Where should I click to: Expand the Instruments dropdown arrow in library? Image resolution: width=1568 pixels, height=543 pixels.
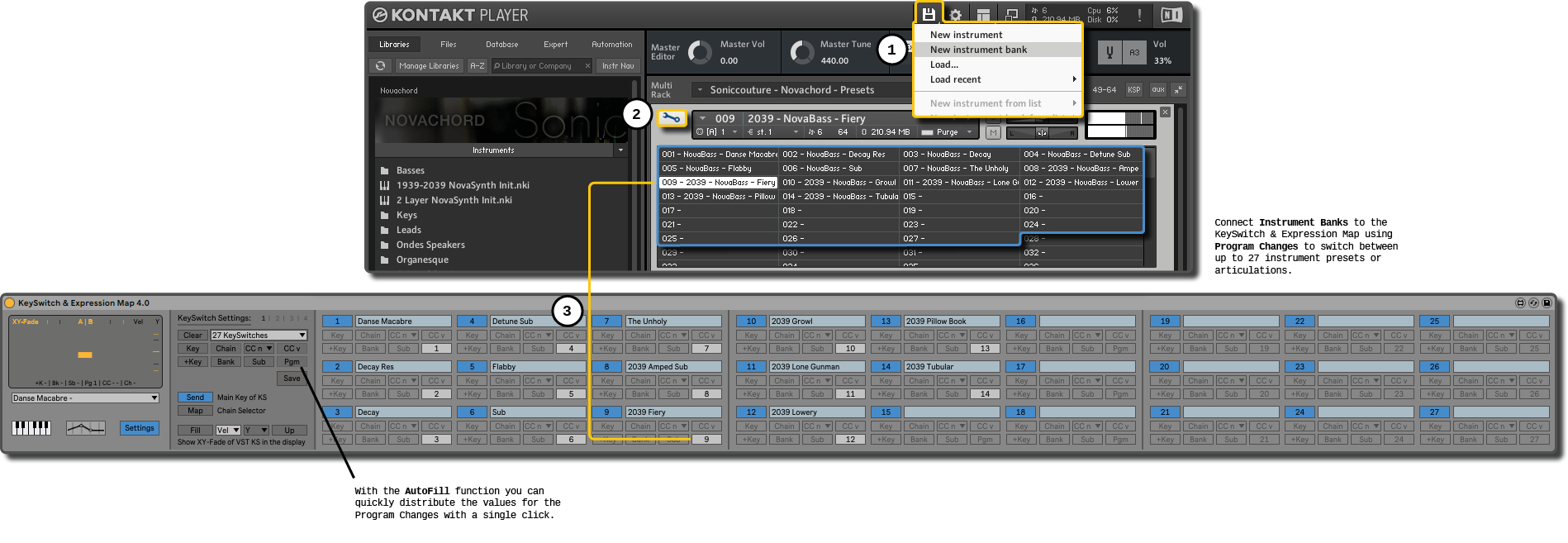click(x=620, y=150)
